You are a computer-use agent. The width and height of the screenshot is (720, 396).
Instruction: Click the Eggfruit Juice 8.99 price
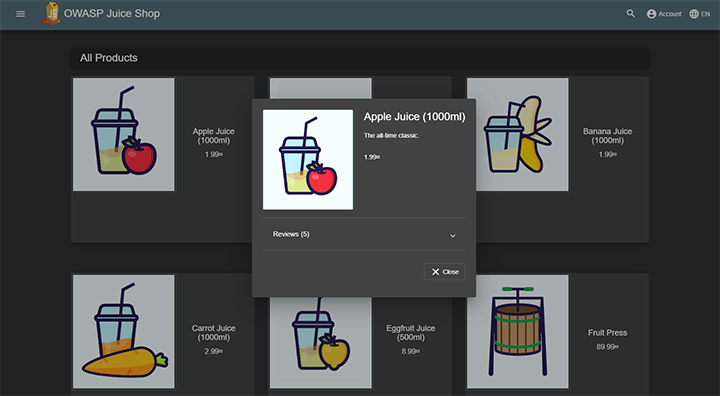(411, 351)
